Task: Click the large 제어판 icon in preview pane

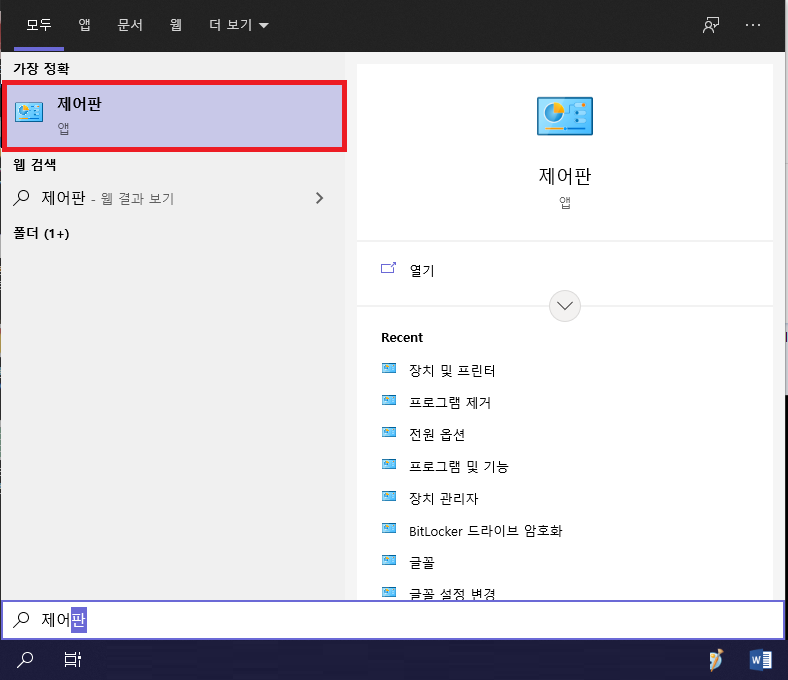Action: pos(564,116)
